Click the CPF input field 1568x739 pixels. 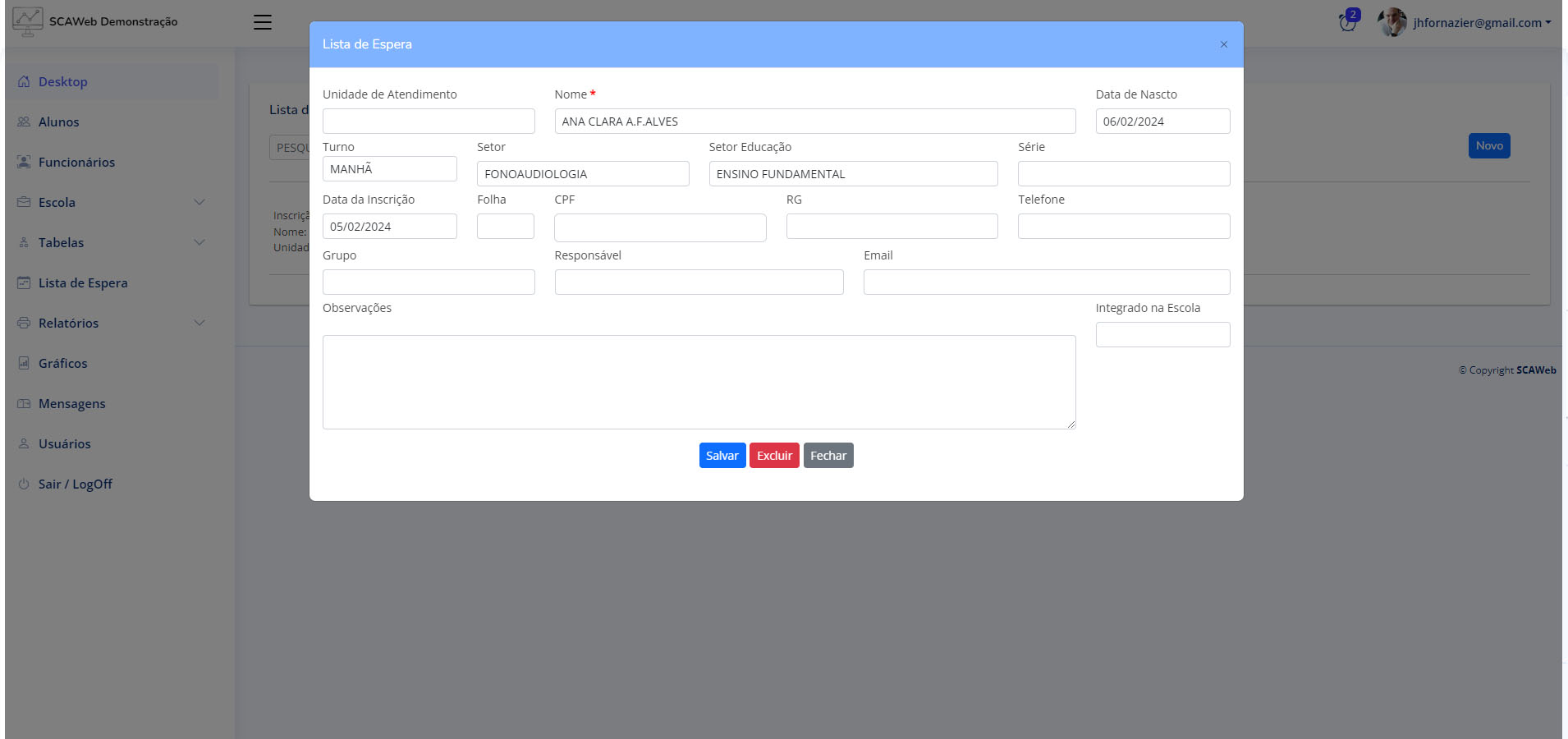click(660, 227)
